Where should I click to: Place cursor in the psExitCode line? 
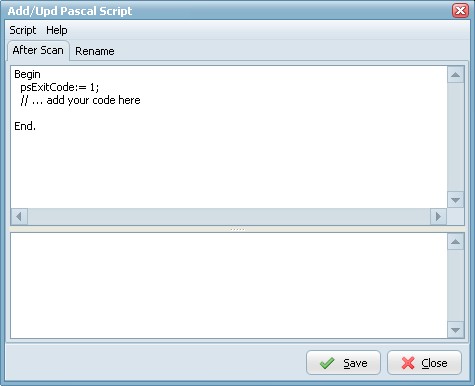[x=60, y=87]
